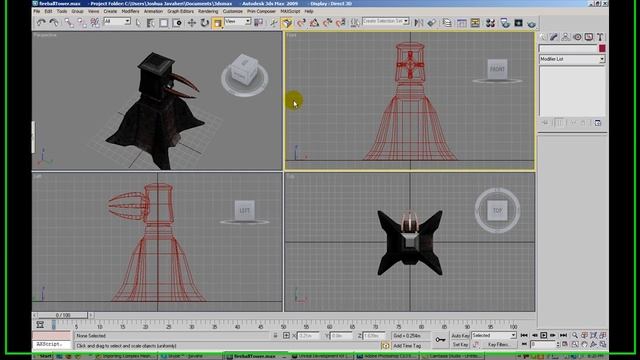Click the Align tool icon

(x=432, y=23)
